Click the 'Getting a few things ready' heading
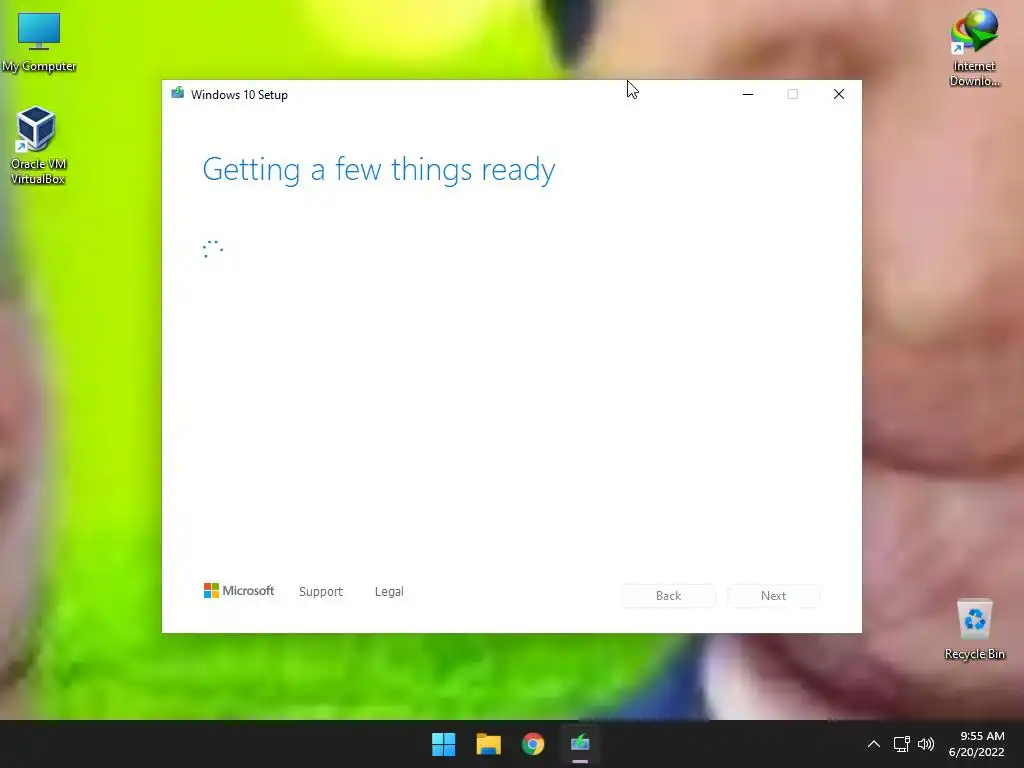 (379, 170)
